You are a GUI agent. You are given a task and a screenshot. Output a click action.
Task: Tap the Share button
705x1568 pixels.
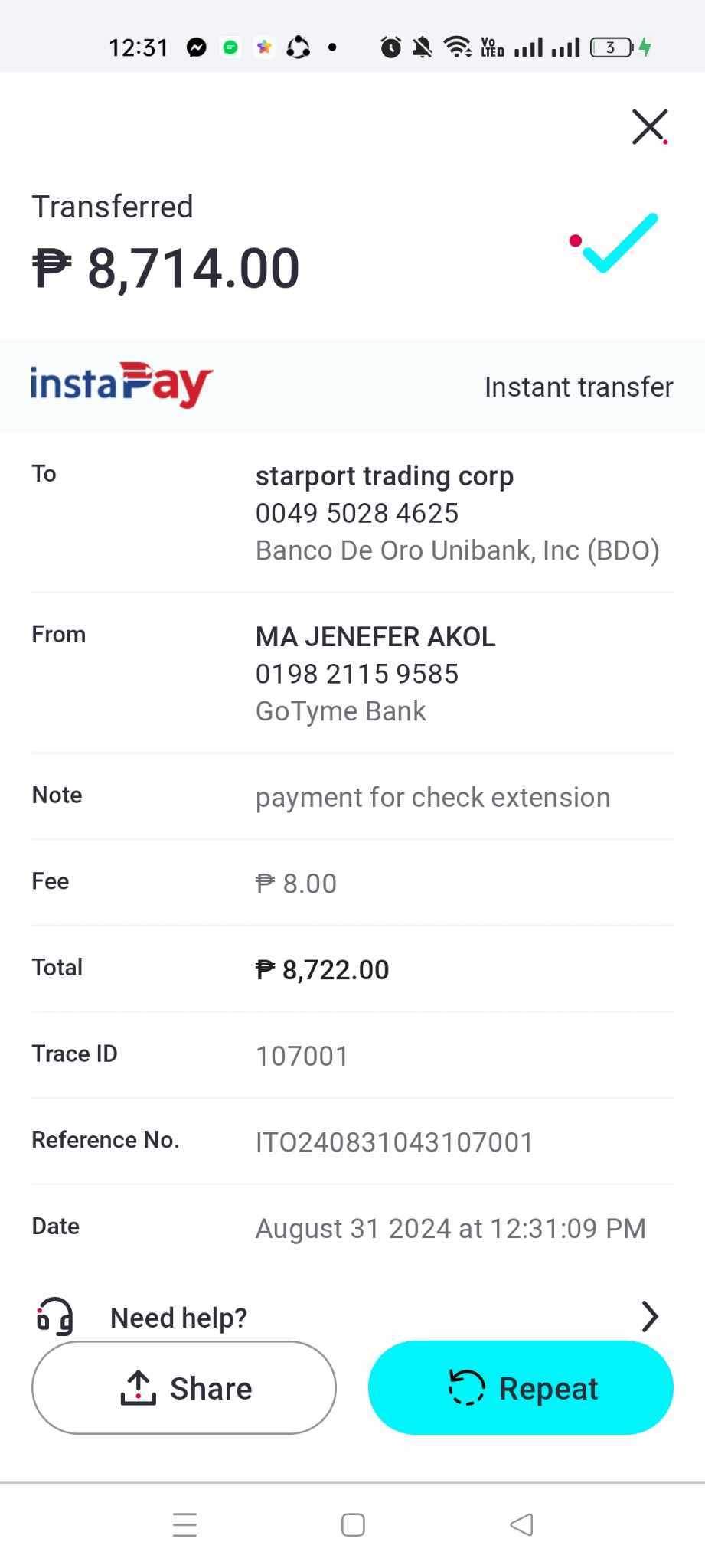[184, 1387]
